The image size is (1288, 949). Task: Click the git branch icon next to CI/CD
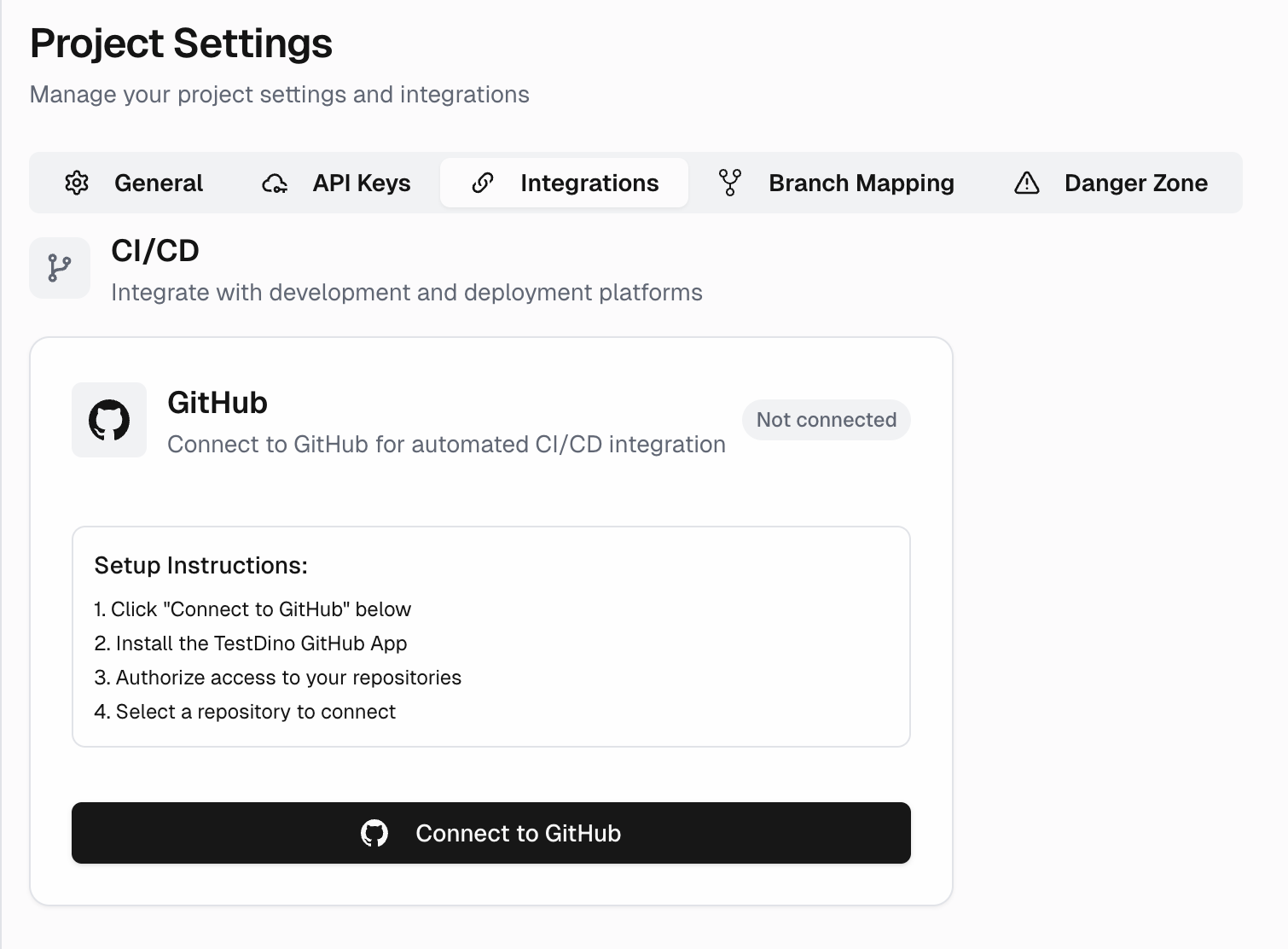(60, 268)
